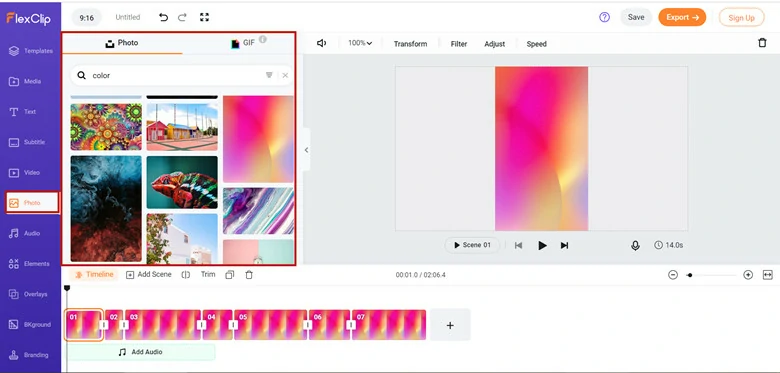Delete selected item with top trash icon

[762, 43]
